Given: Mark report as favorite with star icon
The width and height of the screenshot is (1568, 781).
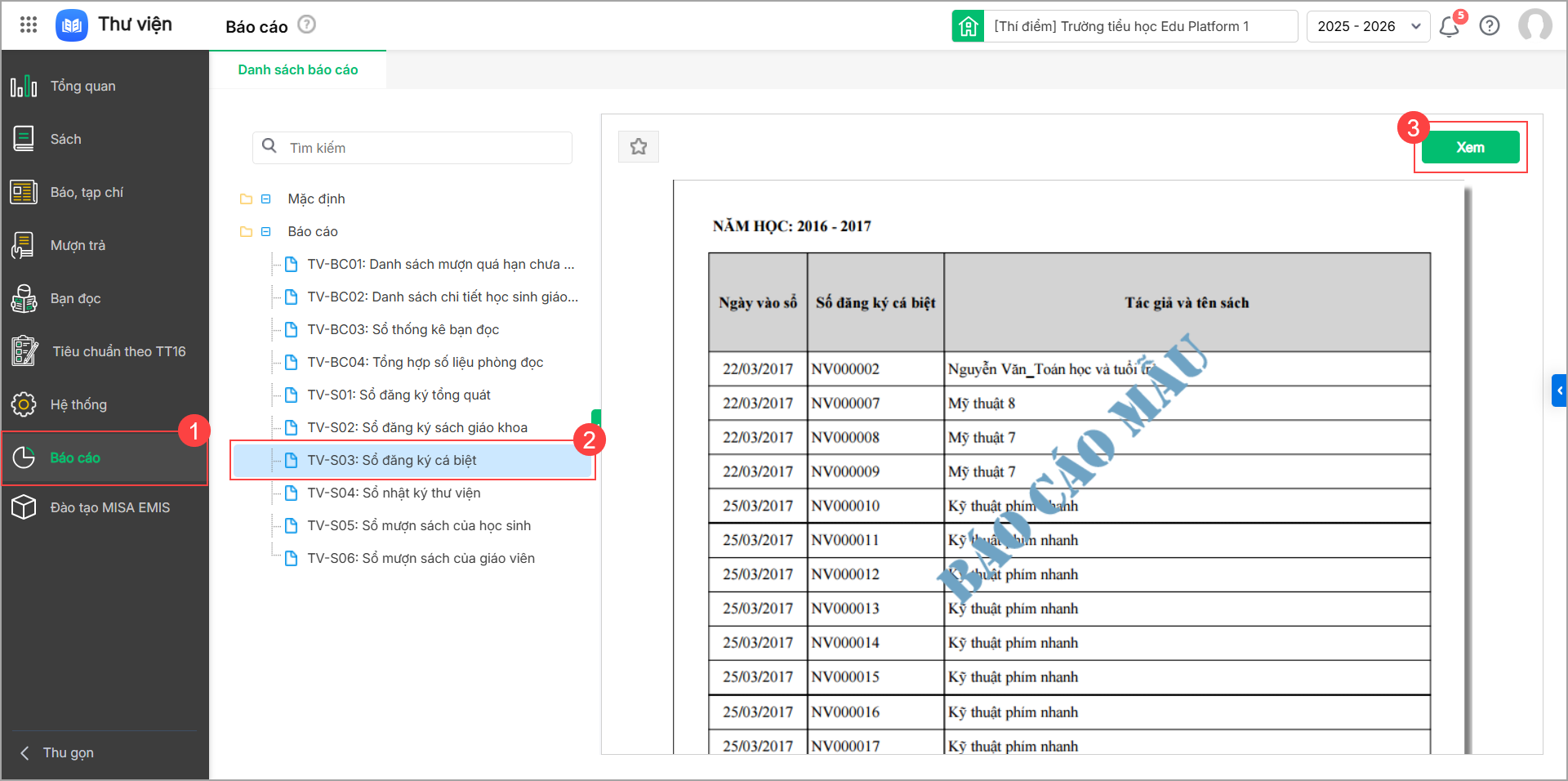Looking at the screenshot, I should pyautogui.click(x=639, y=146).
